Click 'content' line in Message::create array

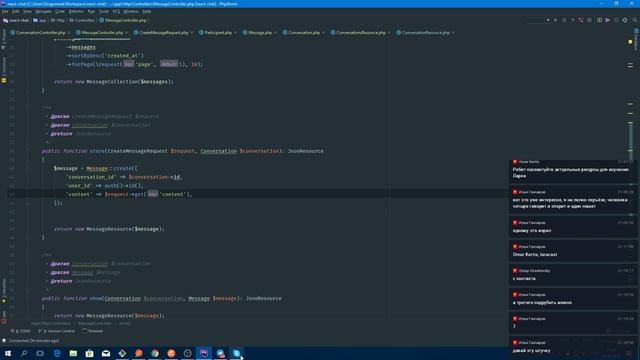[x=129, y=194]
